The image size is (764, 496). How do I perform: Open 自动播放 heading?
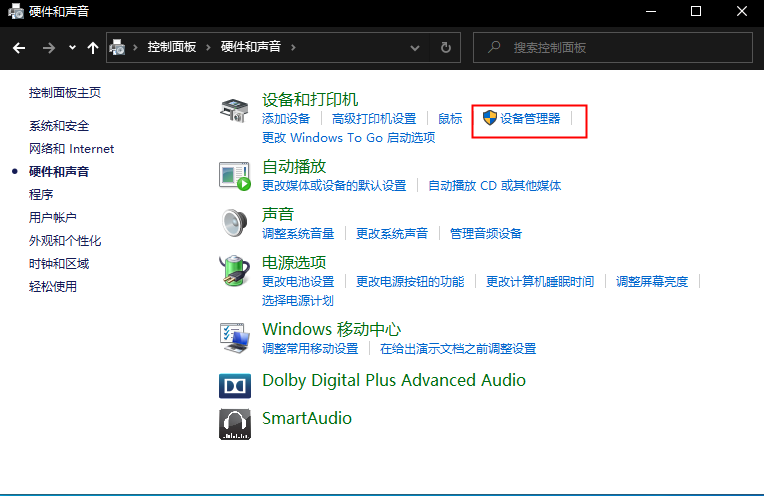tap(294, 166)
